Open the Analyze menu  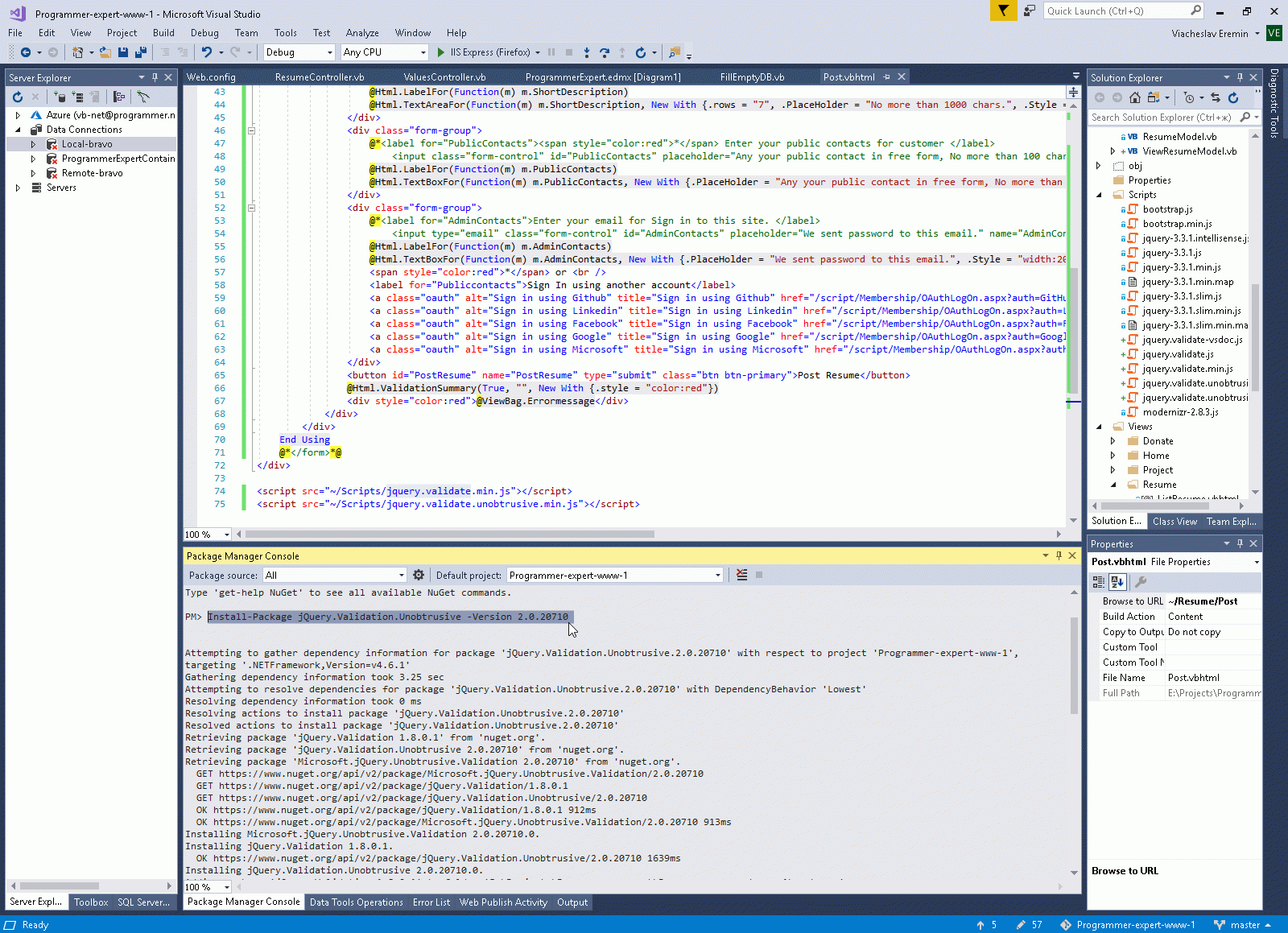(x=362, y=33)
